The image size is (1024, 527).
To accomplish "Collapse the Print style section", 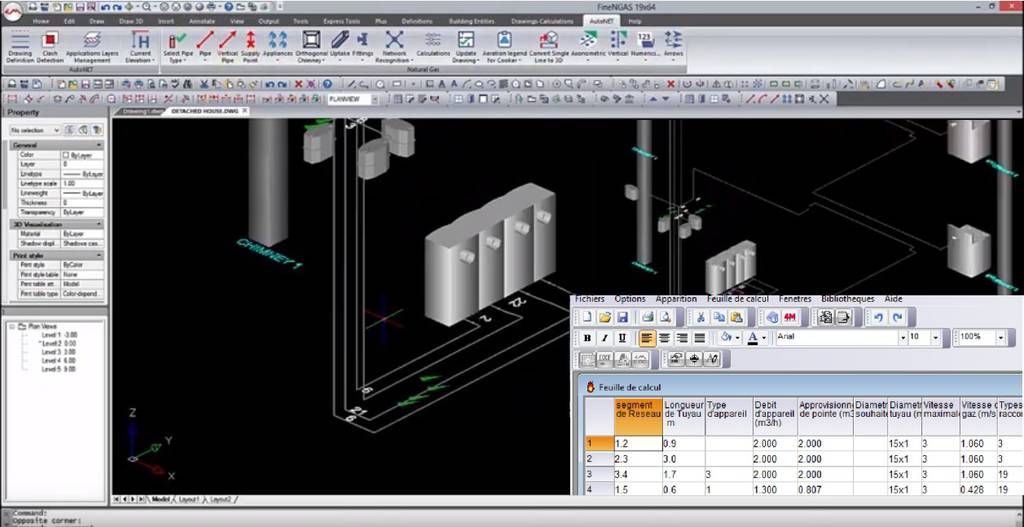I will point(99,255).
